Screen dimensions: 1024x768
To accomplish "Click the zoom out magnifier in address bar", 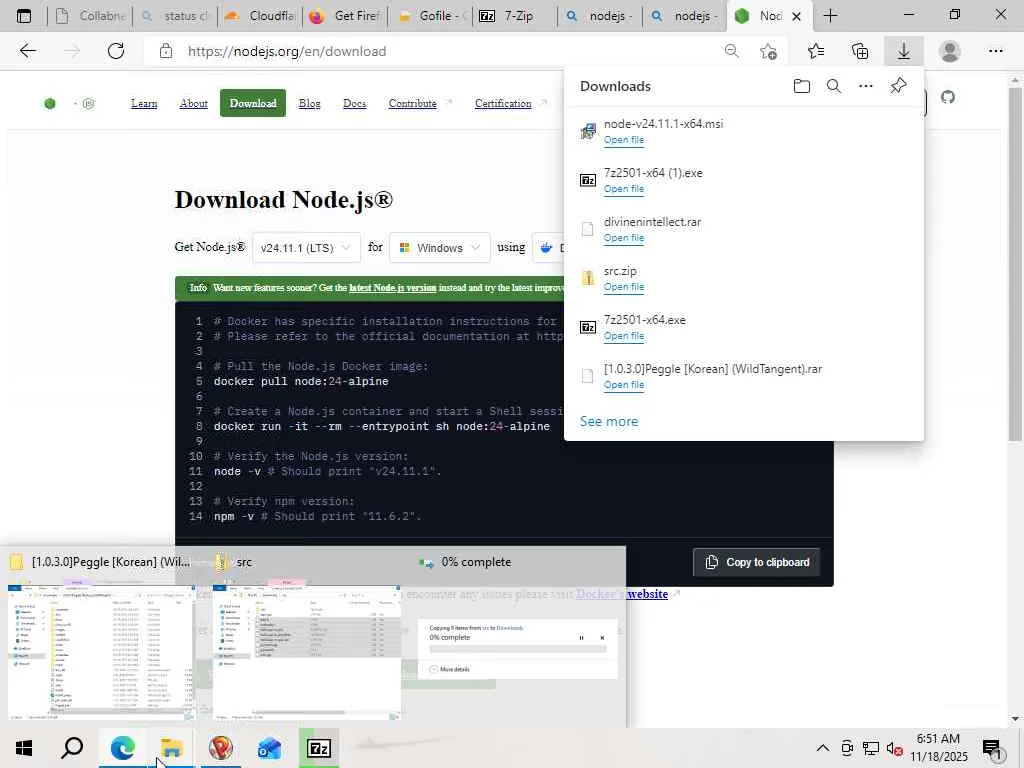I will [x=731, y=51].
